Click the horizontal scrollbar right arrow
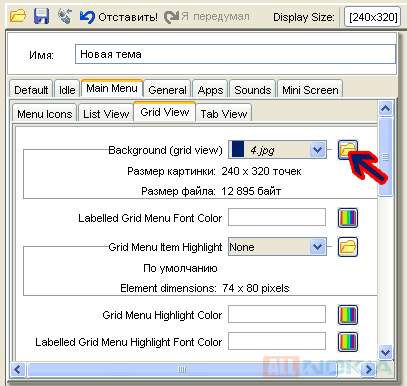This screenshot has width=407, height=386. [x=368, y=369]
